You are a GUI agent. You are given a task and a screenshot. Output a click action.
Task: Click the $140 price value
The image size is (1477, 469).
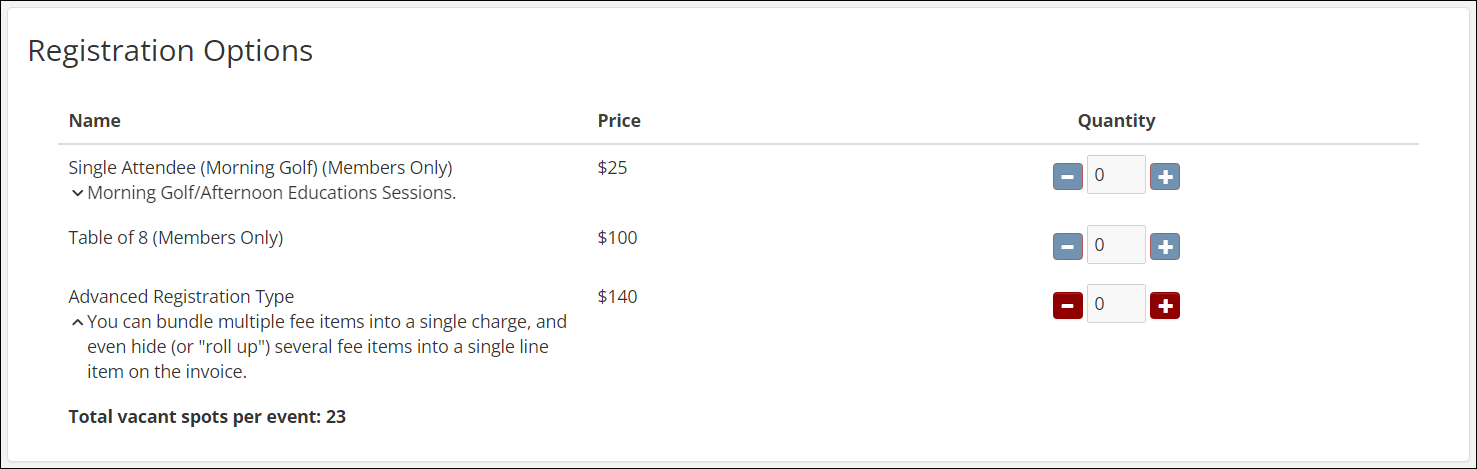[x=617, y=297]
